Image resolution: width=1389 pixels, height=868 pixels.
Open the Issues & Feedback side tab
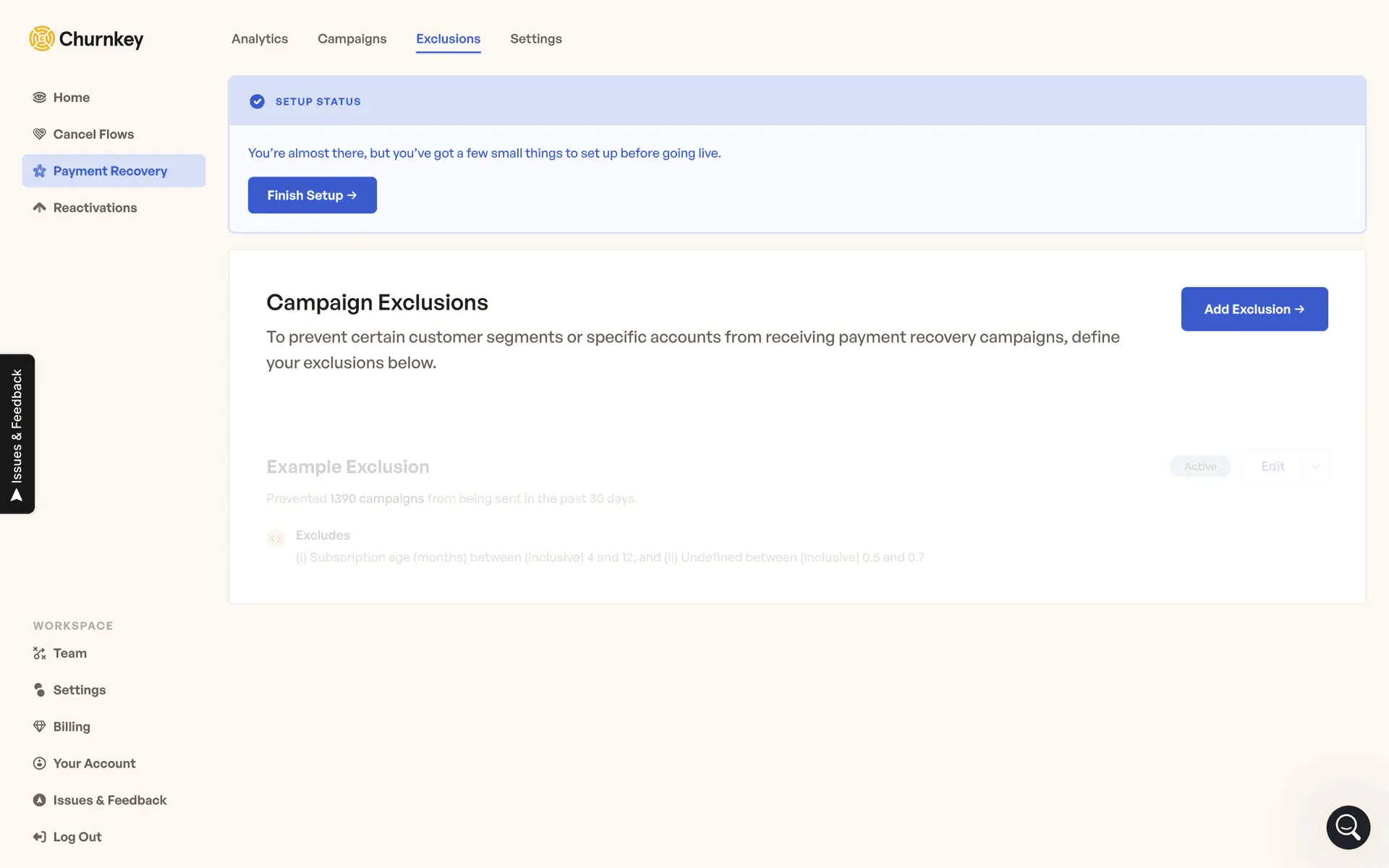(17, 434)
